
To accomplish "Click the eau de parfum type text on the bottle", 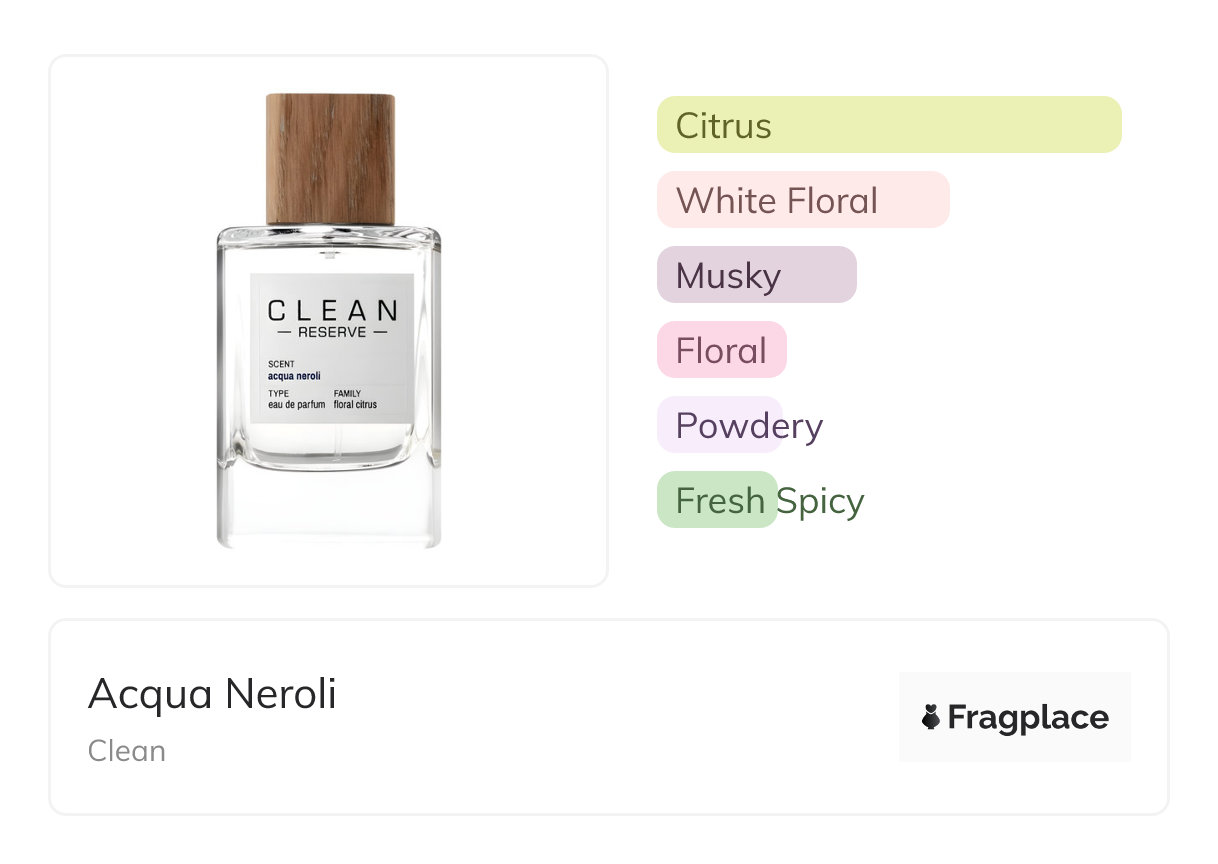I will coord(296,405).
